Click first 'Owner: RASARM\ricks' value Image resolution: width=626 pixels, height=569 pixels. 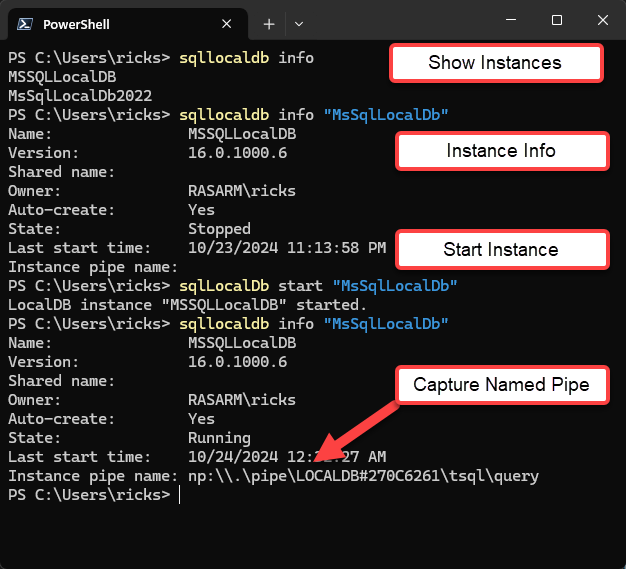click(x=242, y=191)
